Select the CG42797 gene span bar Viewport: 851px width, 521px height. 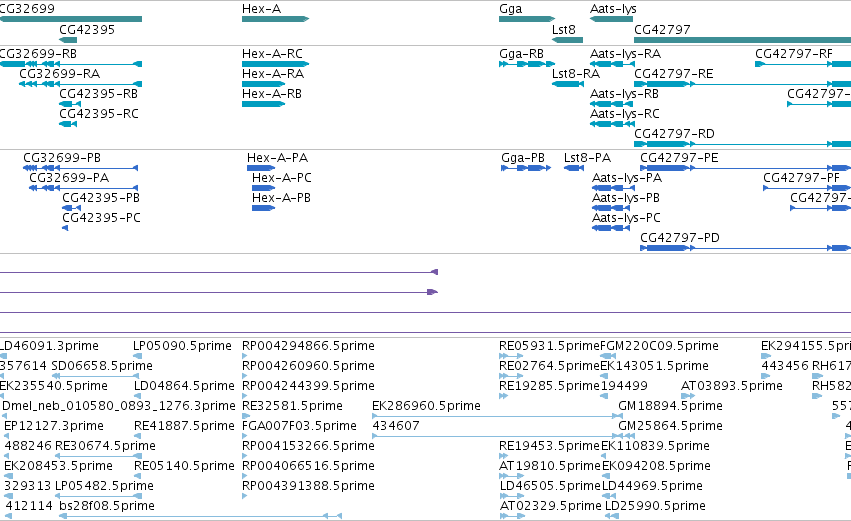(742, 40)
